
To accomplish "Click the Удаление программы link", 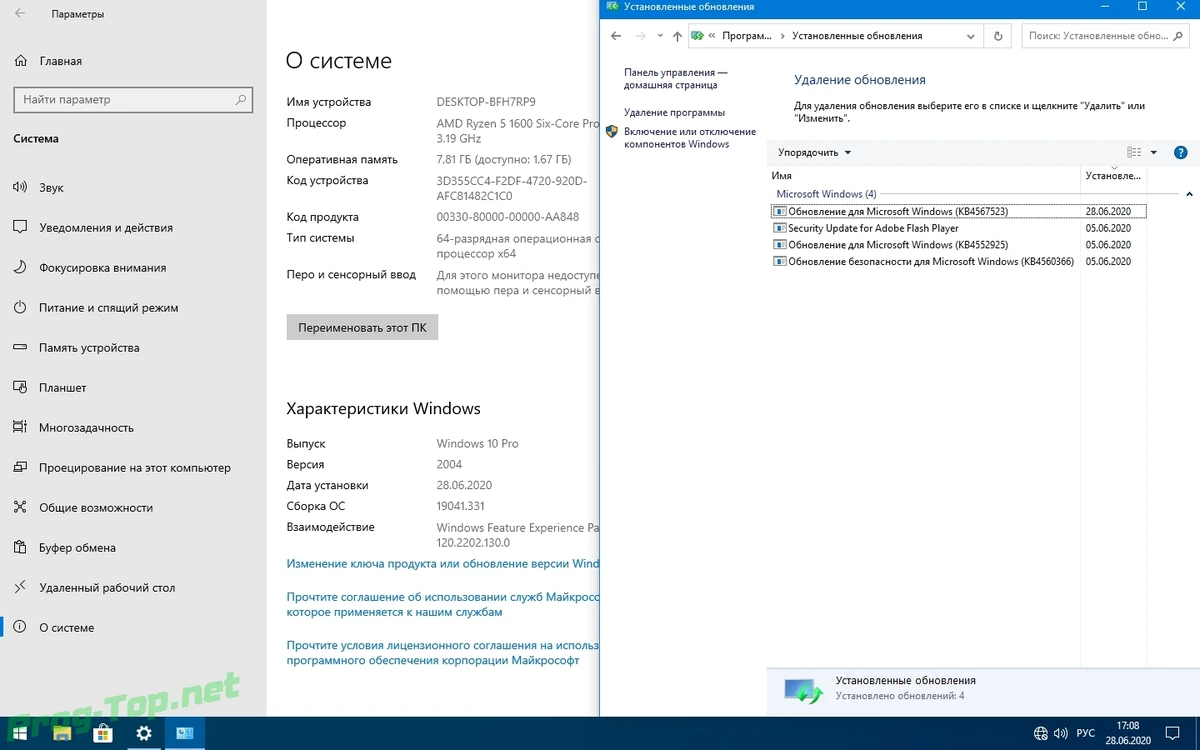I will pyautogui.click(x=674, y=113).
